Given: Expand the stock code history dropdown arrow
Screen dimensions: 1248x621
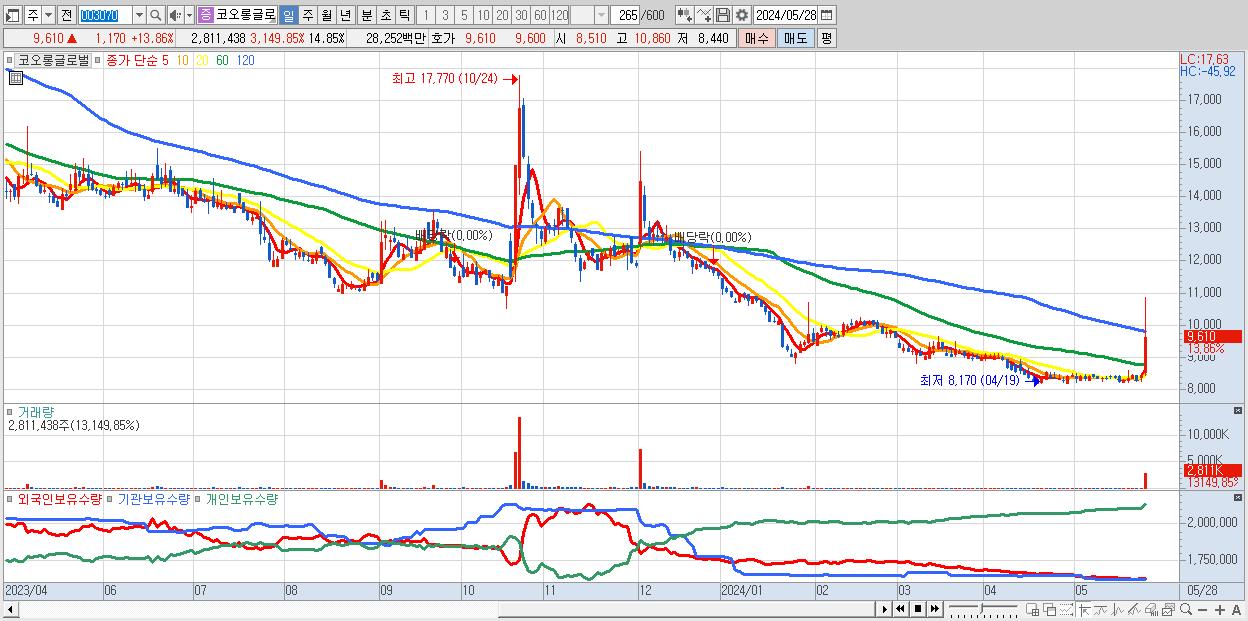Looking at the screenshot, I should (140, 15).
